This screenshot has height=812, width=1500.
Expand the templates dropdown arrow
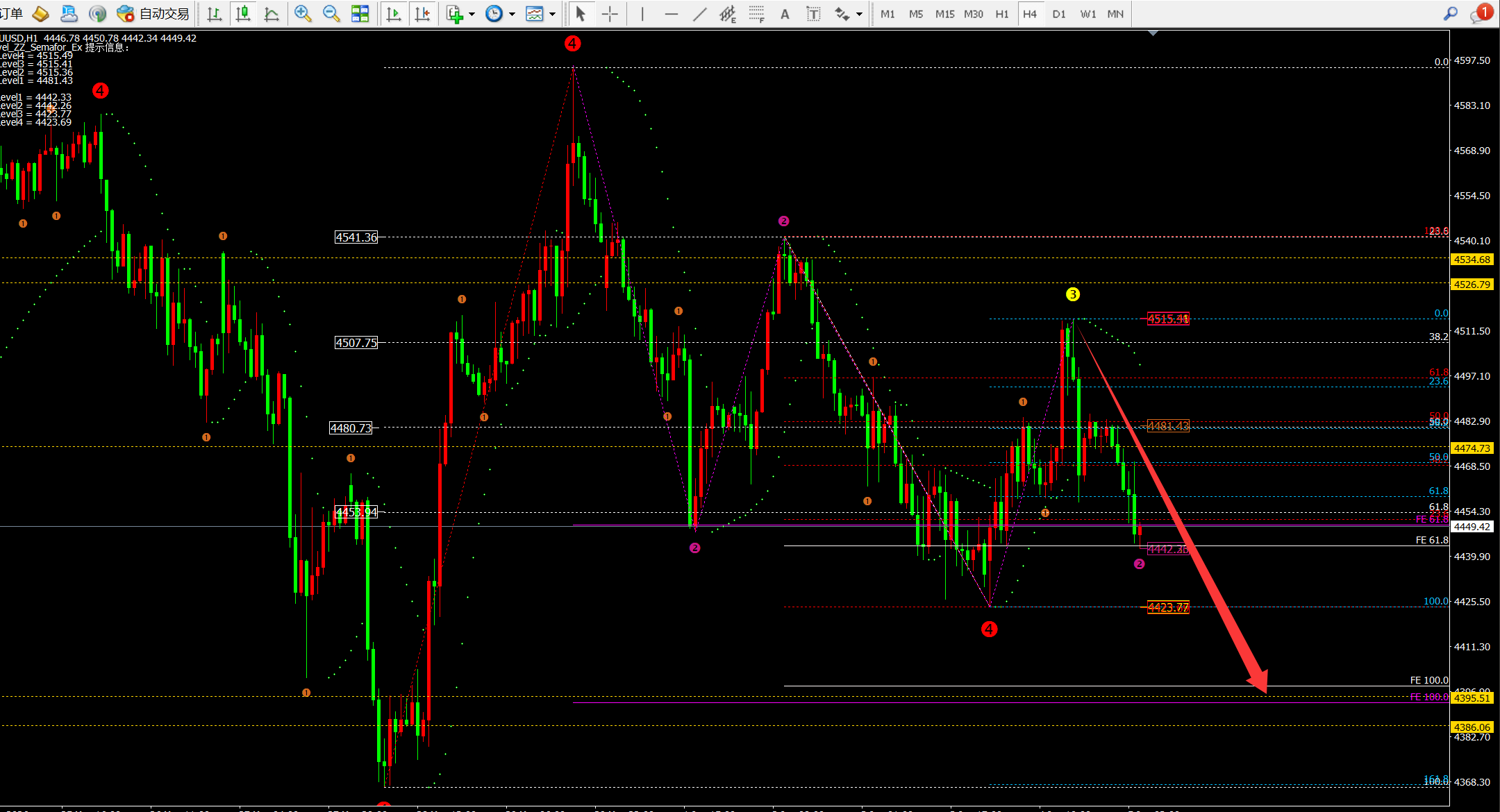tap(552, 14)
